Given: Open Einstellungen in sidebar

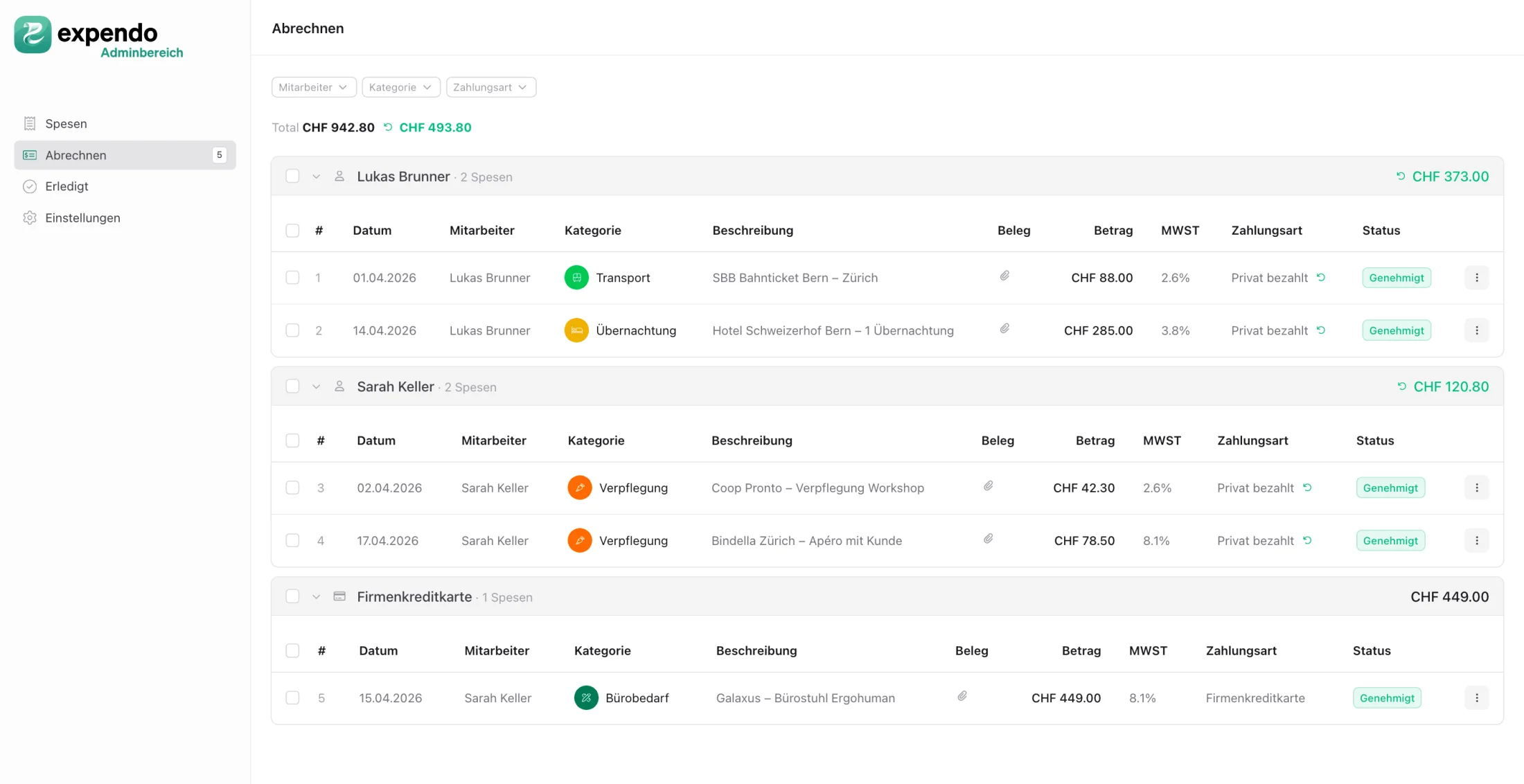Looking at the screenshot, I should coord(125,218).
